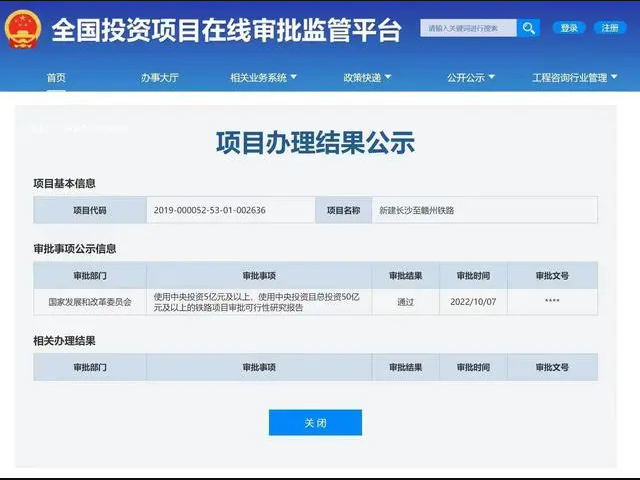640x480 pixels.
Task: Click the site title 全国投资项目在线审批监管平台
Action: point(226,28)
